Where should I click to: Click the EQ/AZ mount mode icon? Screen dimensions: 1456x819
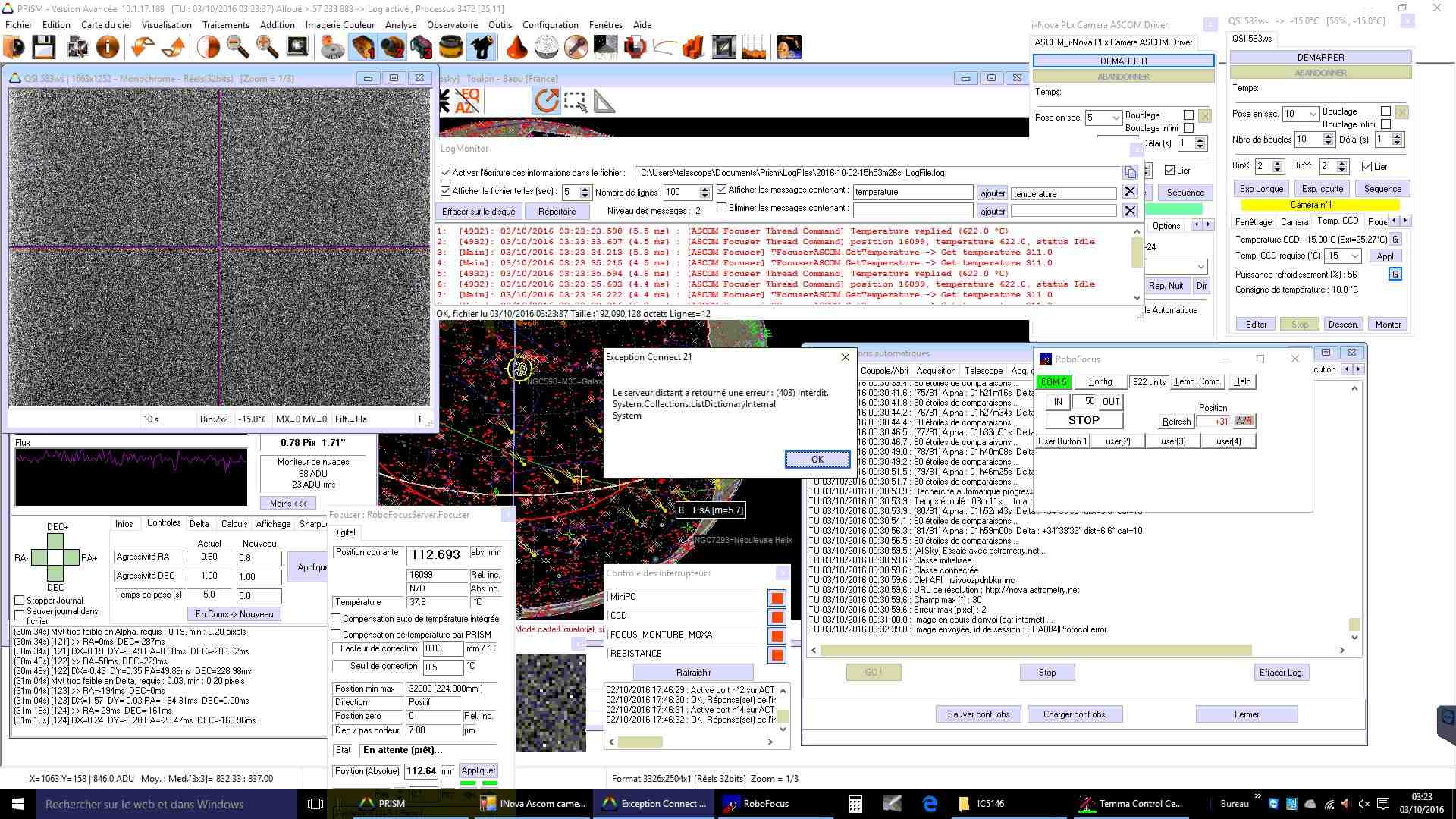pyautogui.click(x=466, y=101)
